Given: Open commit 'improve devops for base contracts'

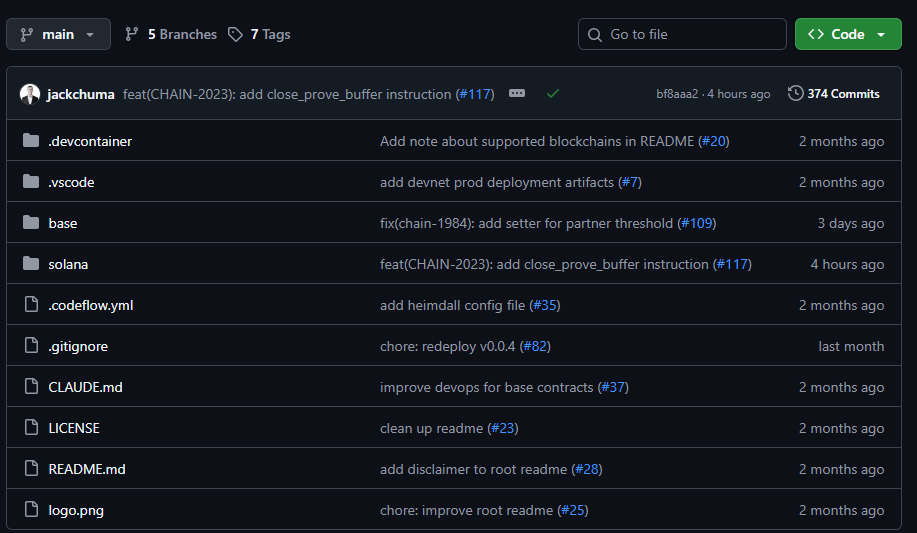Looking at the screenshot, I should [x=487, y=387].
